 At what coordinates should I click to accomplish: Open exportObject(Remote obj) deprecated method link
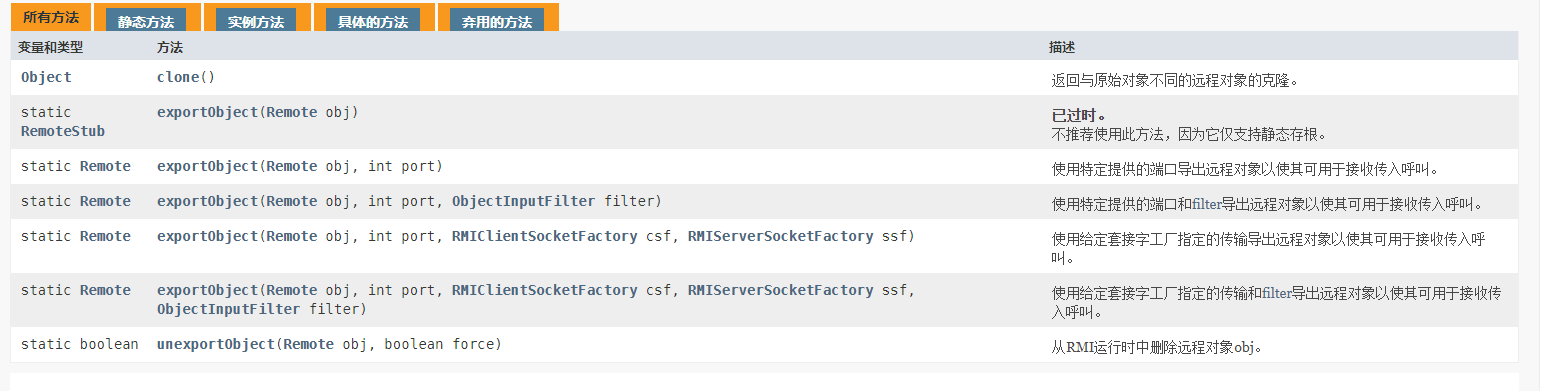(207, 112)
